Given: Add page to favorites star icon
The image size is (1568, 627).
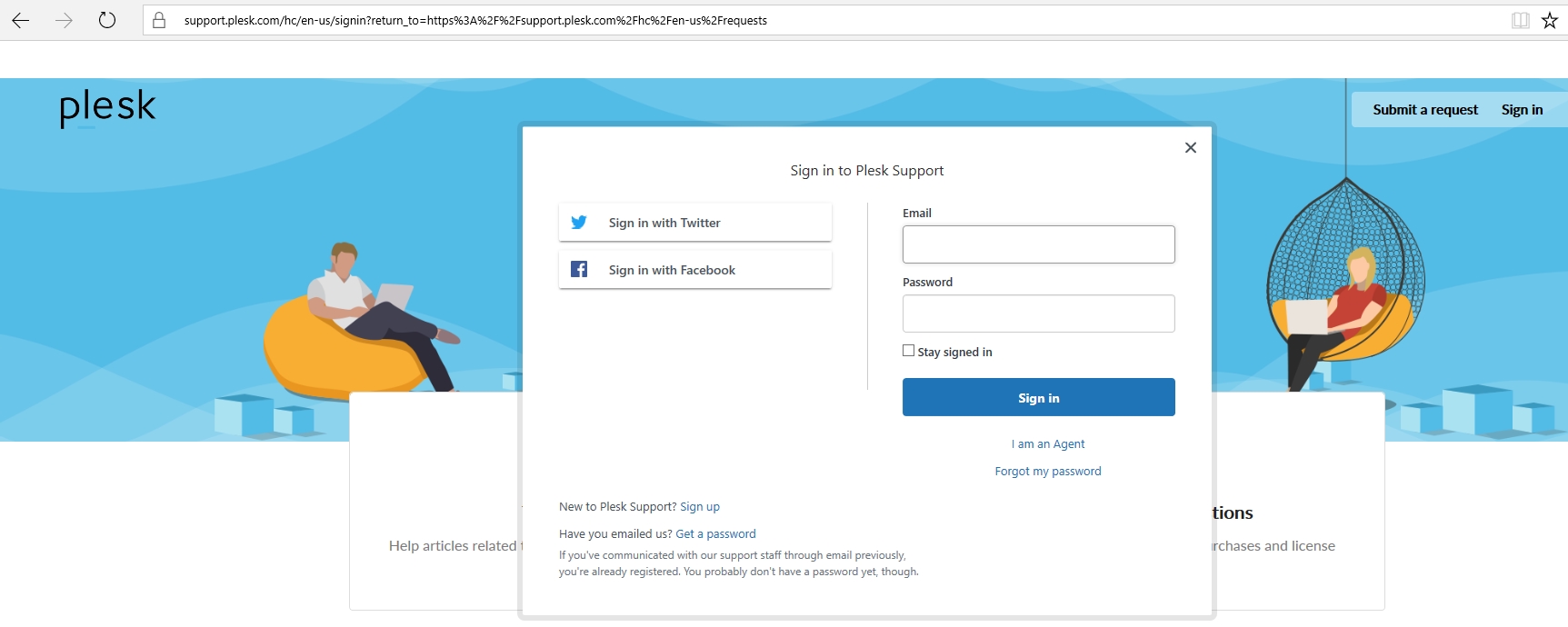Looking at the screenshot, I should [1550, 20].
